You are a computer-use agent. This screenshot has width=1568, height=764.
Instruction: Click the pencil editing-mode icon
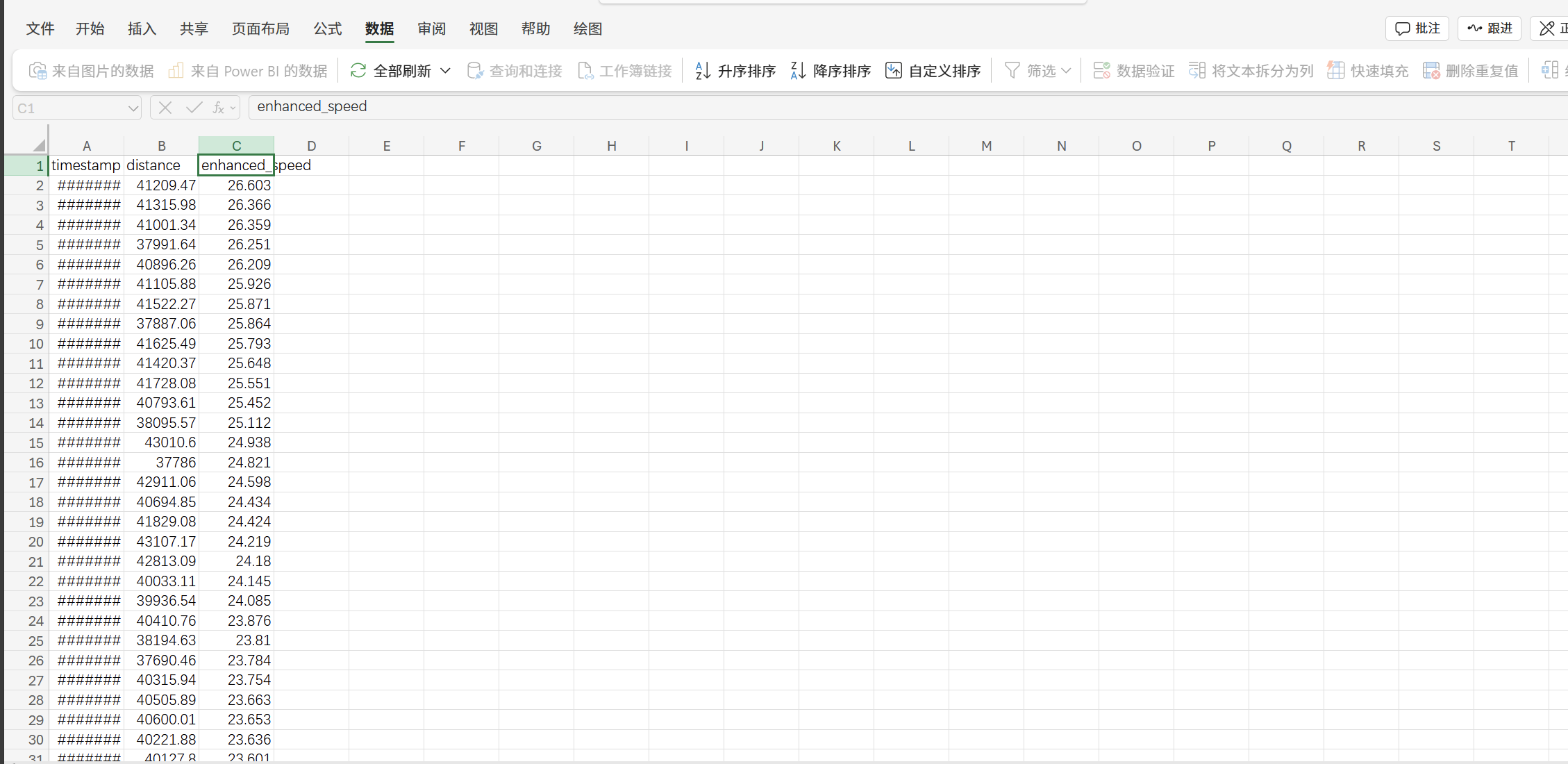pyautogui.click(x=1547, y=28)
